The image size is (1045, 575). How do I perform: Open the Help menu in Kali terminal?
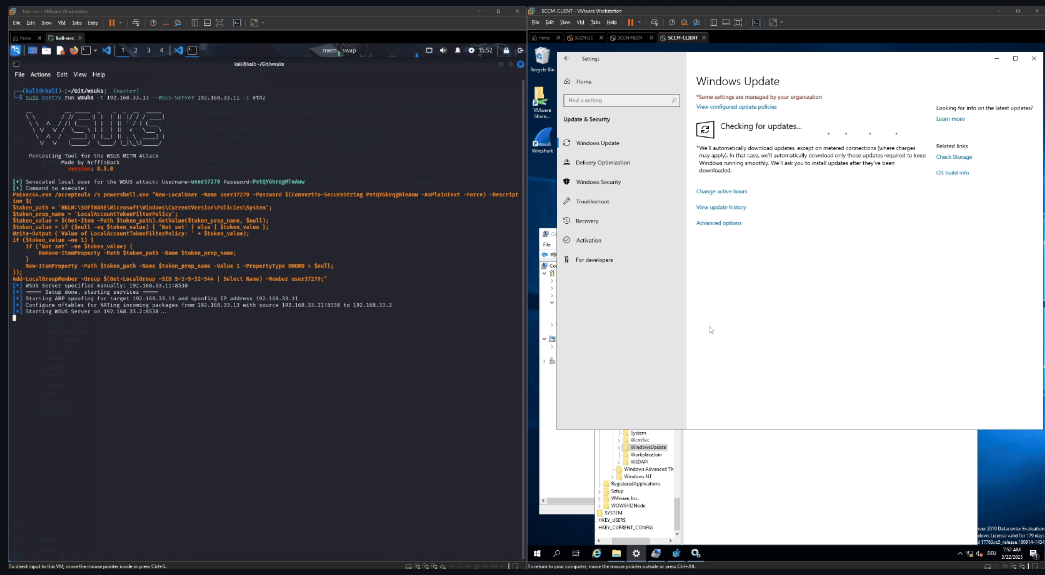click(x=99, y=75)
